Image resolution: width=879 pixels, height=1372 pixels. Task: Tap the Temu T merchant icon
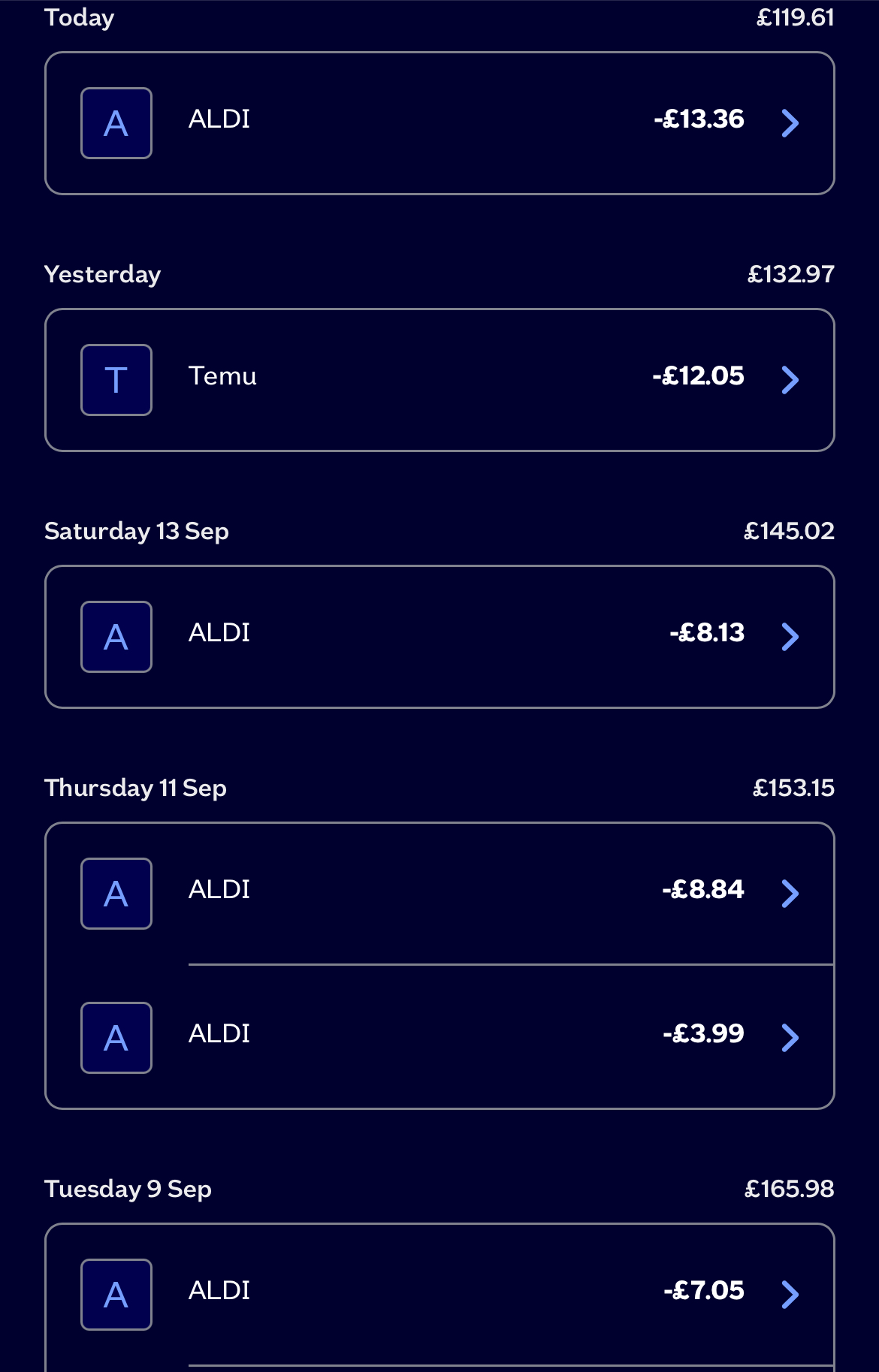(116, 380)
